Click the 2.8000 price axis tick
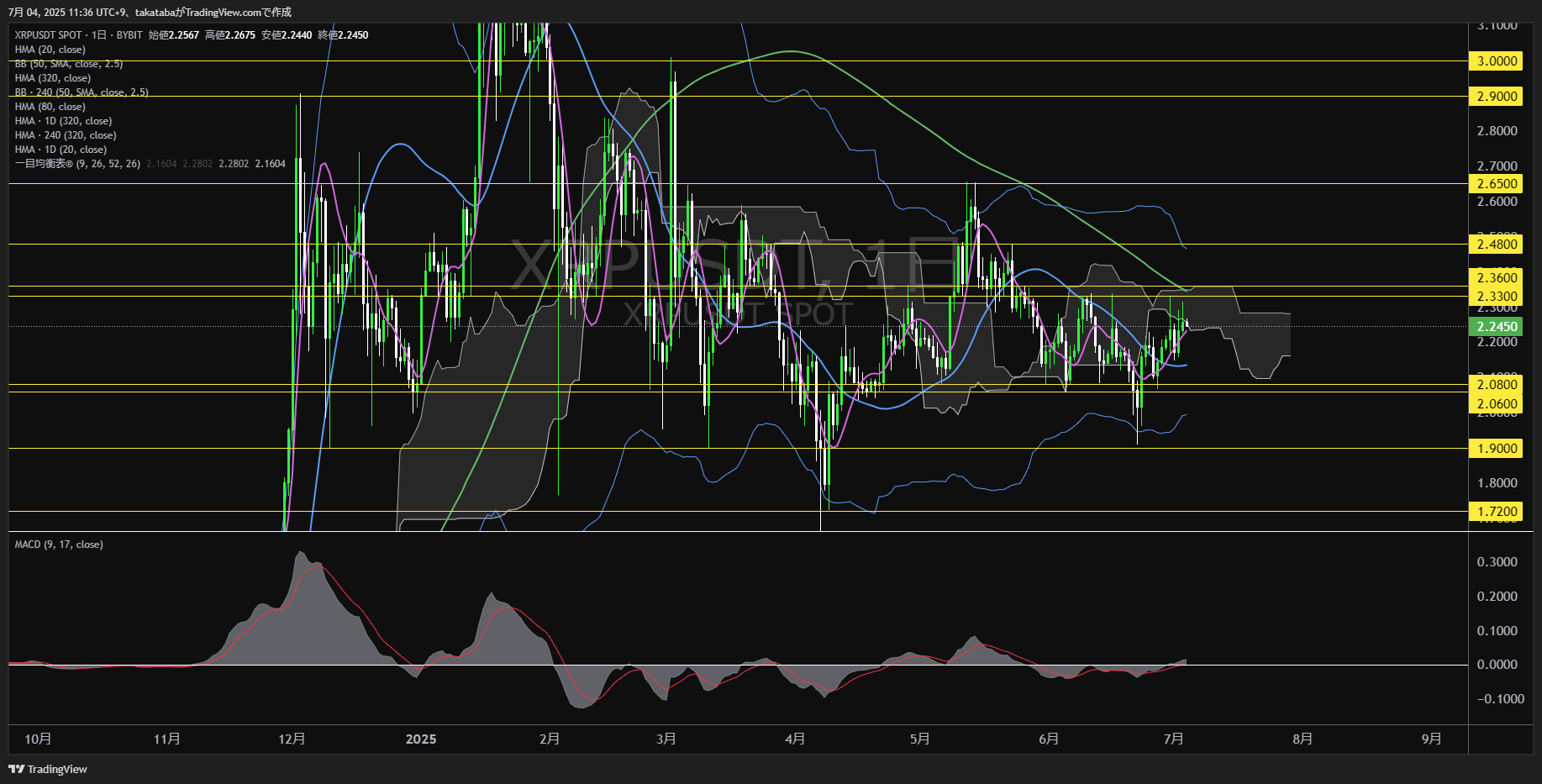The image size is (1542, 784). pyautogui.click(x=1497, y=130)
